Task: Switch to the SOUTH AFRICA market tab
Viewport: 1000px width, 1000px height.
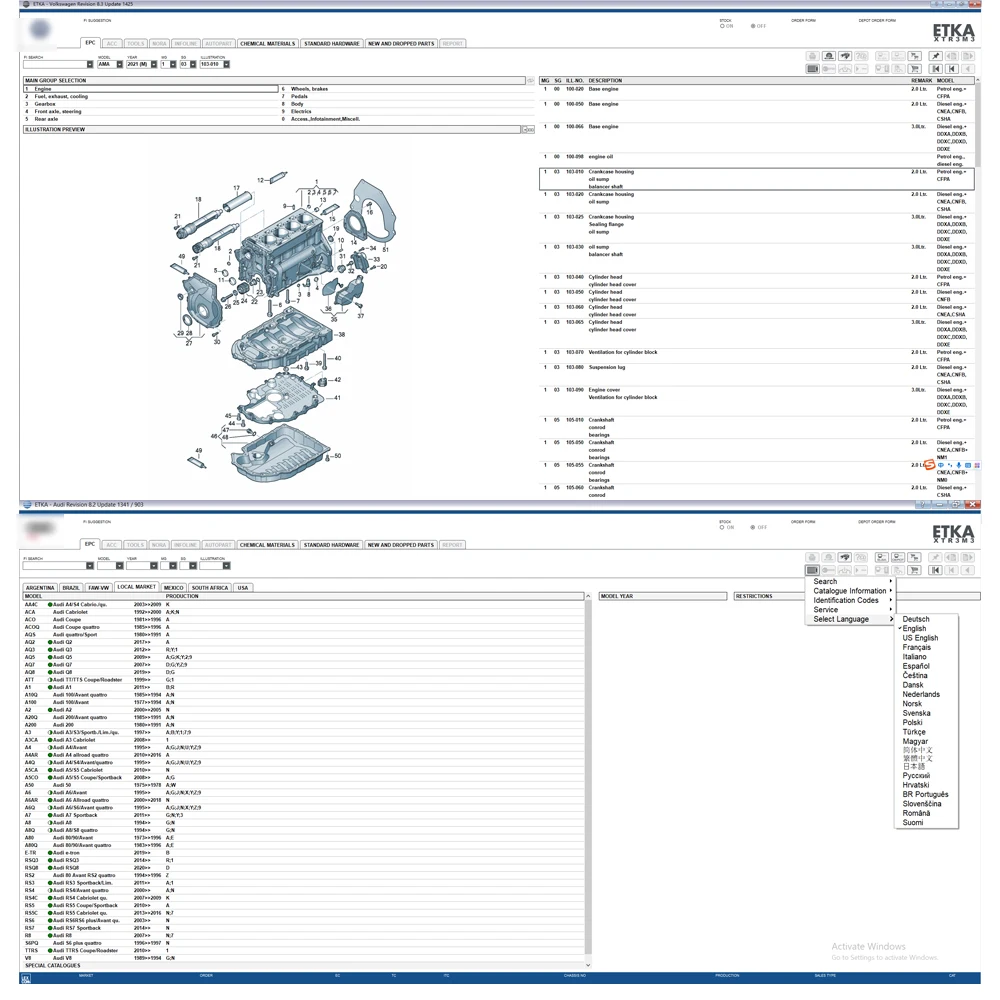Action: coord(210,588)
